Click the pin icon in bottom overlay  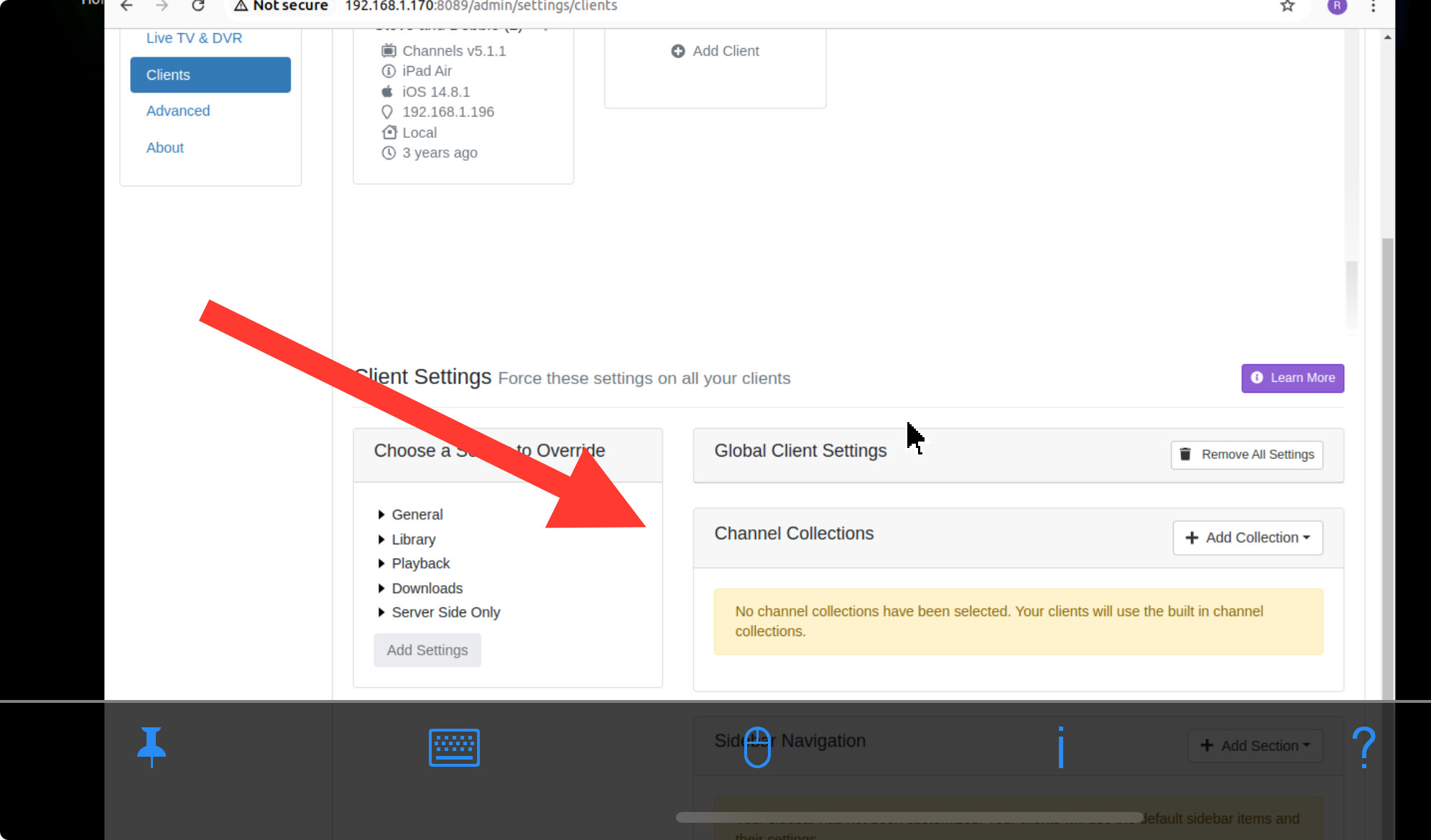152,747
